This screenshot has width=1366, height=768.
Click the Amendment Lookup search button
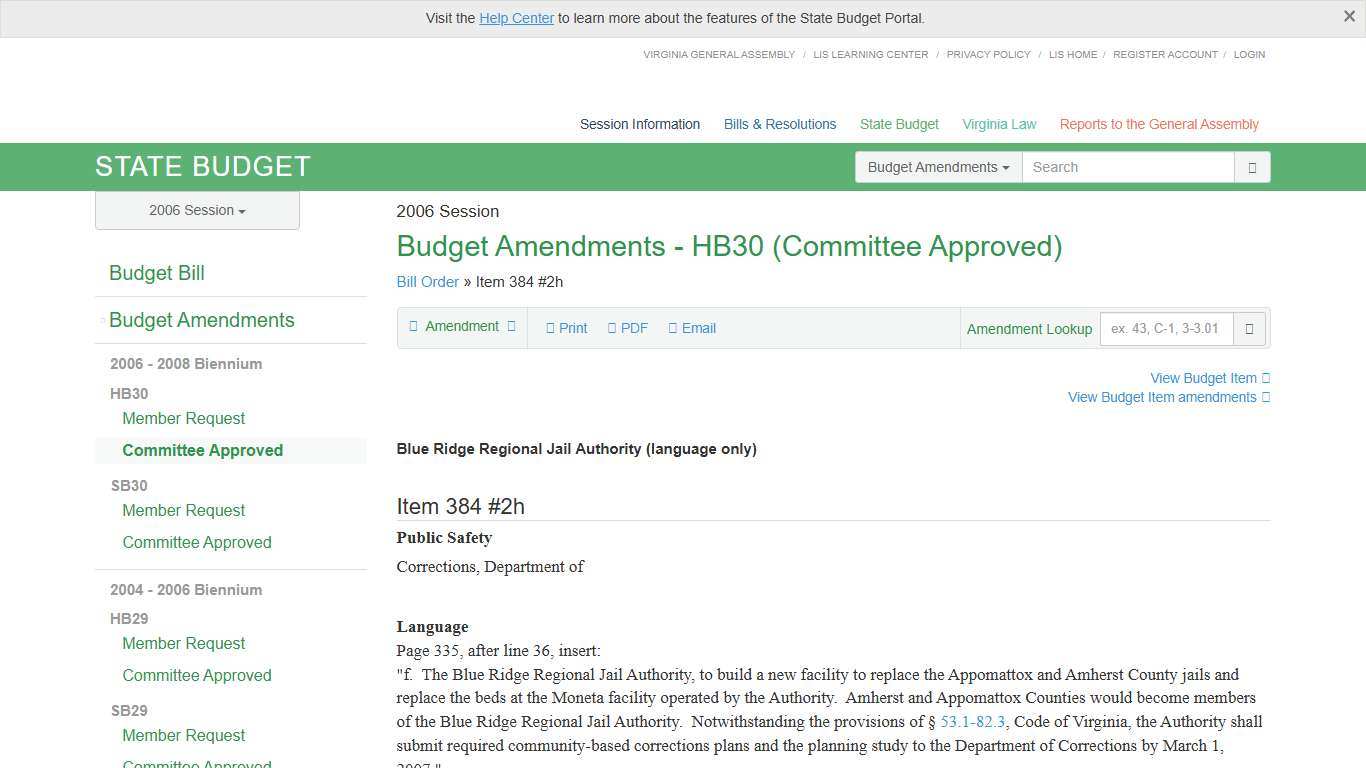[1249, 328]
